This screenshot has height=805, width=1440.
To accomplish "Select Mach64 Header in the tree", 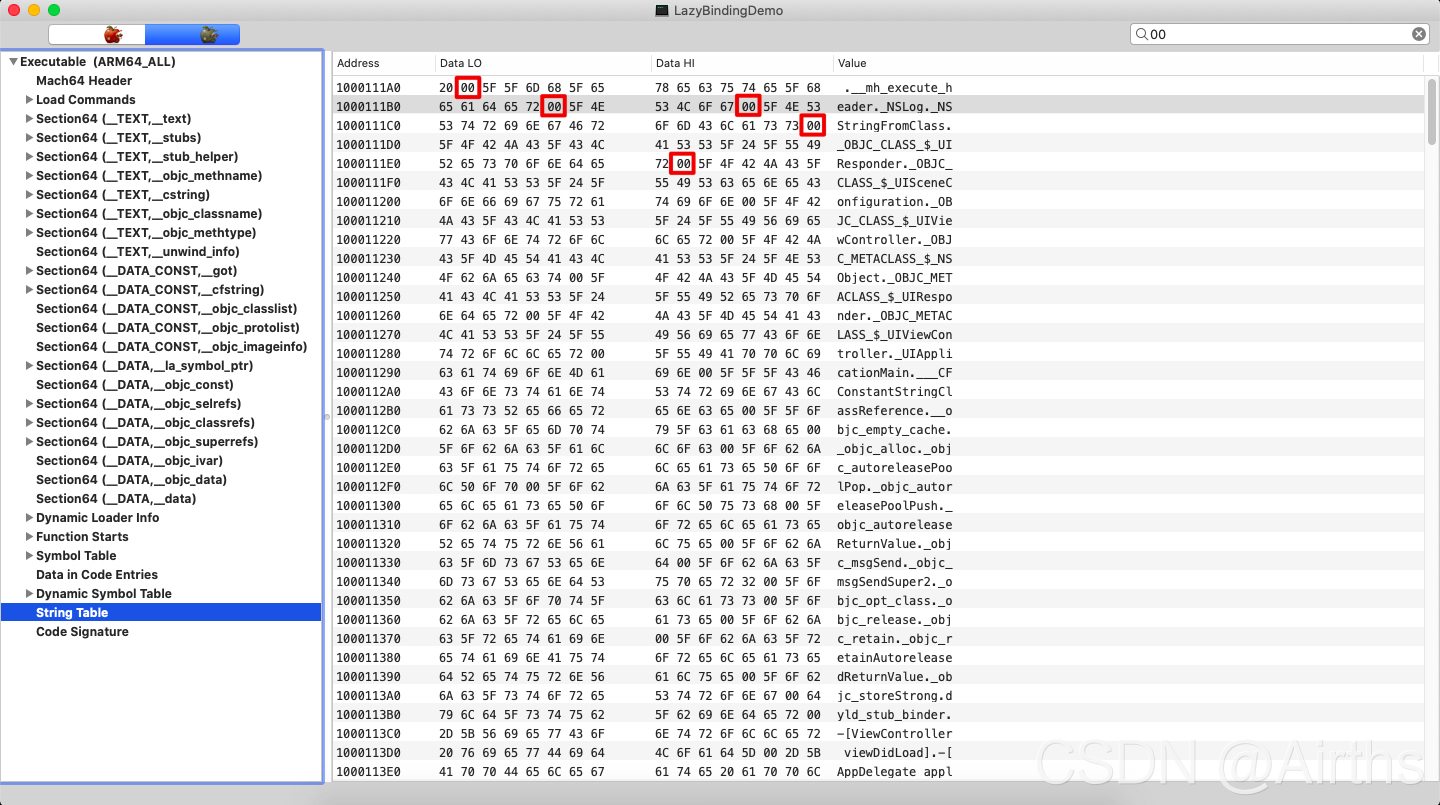I will coord(84,81).
